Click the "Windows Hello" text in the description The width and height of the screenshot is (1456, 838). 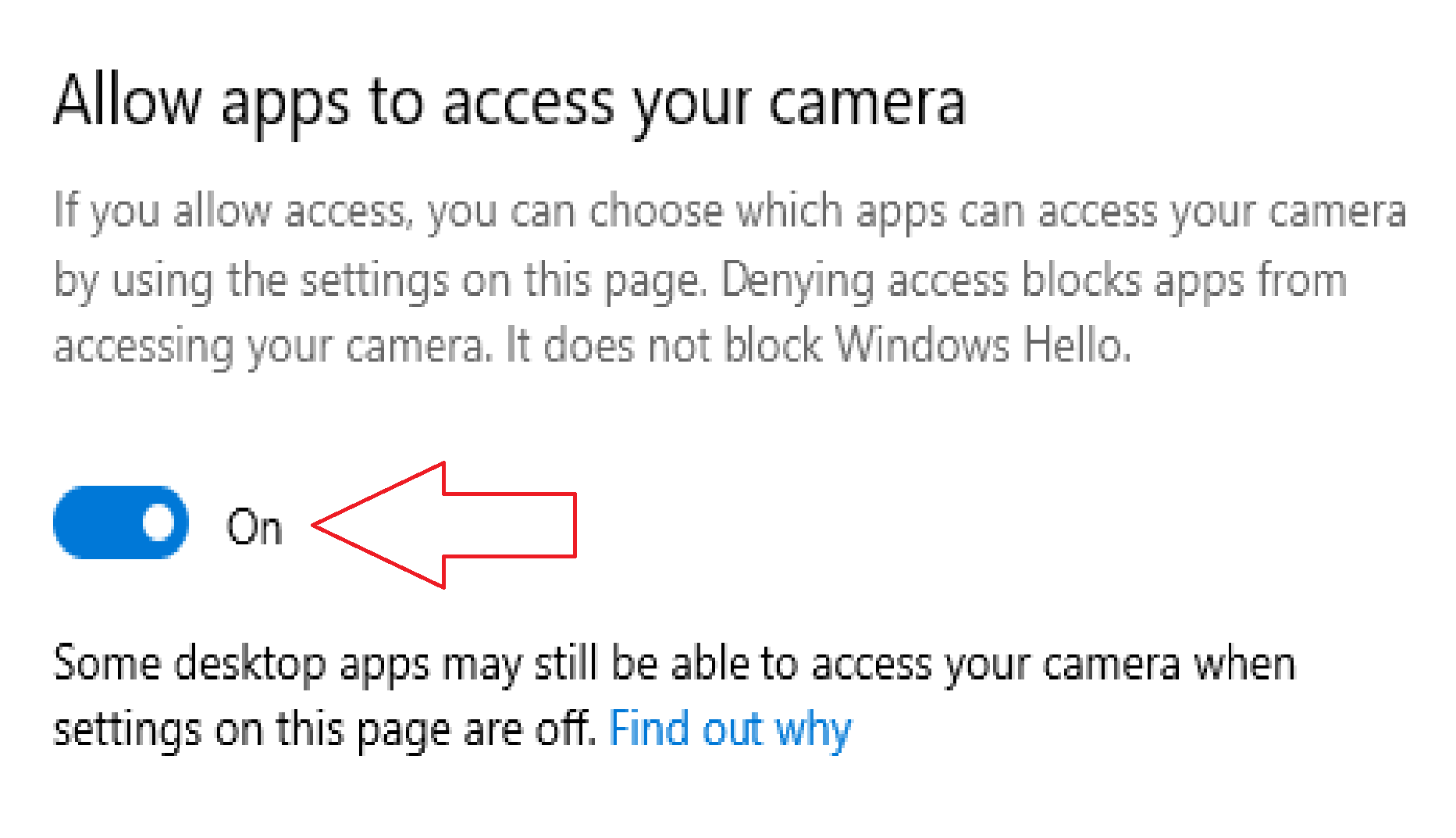[983, 344]
